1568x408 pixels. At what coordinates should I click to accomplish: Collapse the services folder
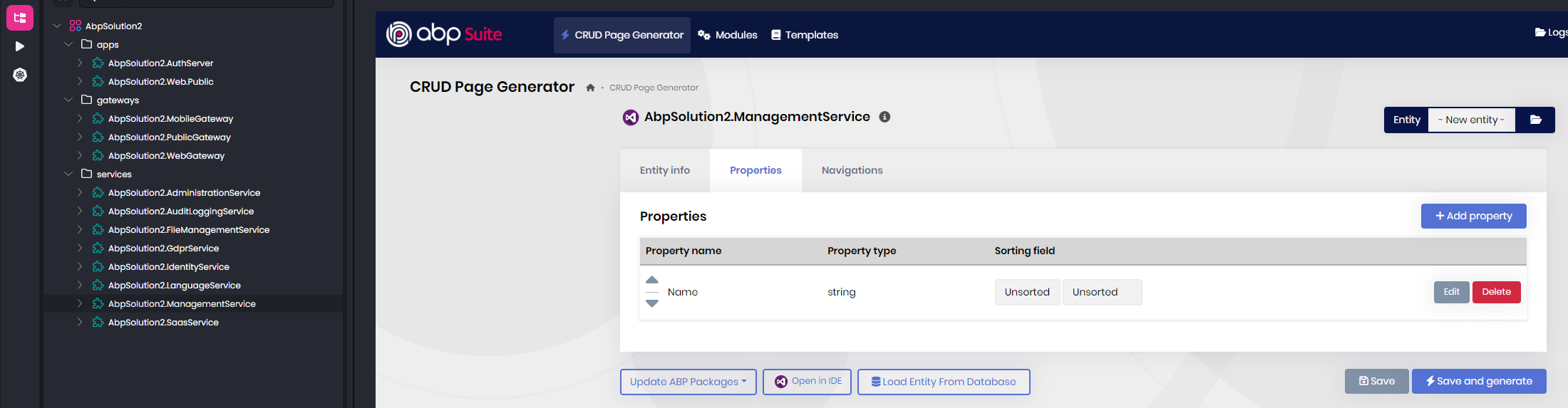coord(68,174)
